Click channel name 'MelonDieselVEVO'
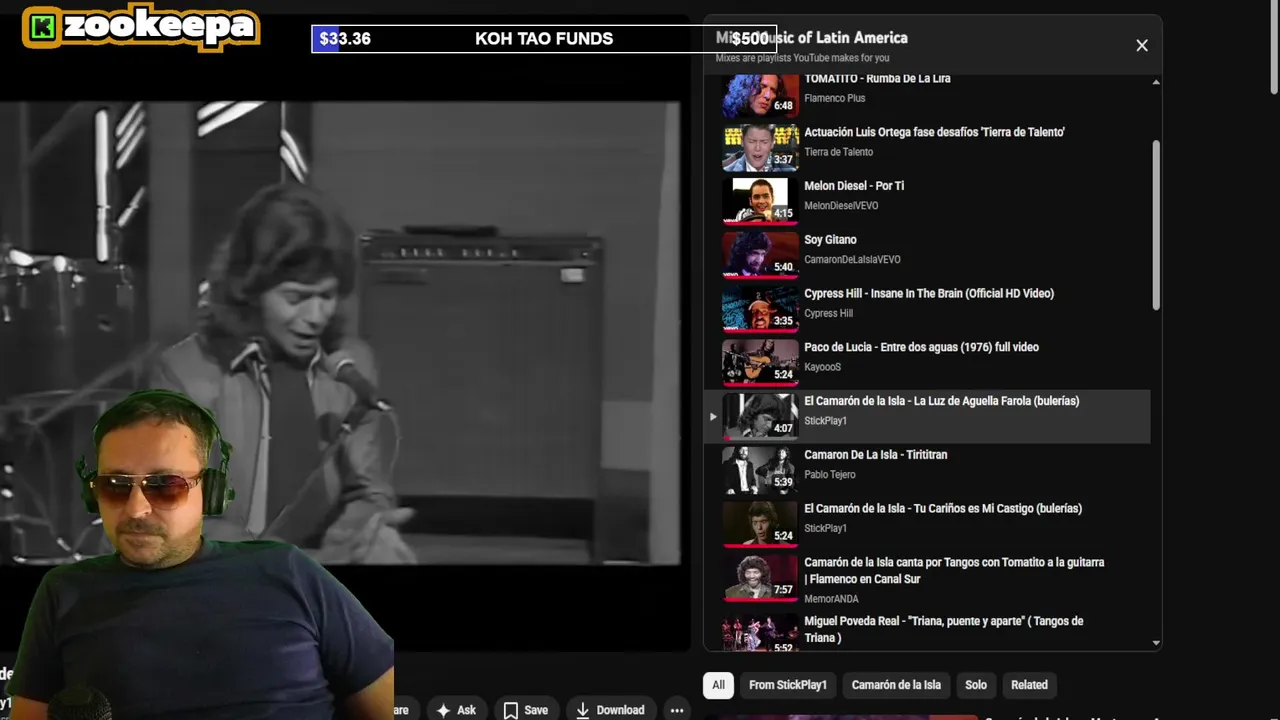The image size is (1280, 720). coord(841,206)
